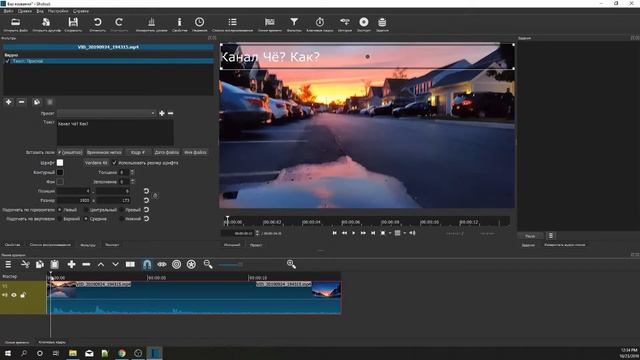The width and height of the screenshot is (640, 360).
Task: Open the Jobs toolbar icon
Action: [x=382, y=22]
